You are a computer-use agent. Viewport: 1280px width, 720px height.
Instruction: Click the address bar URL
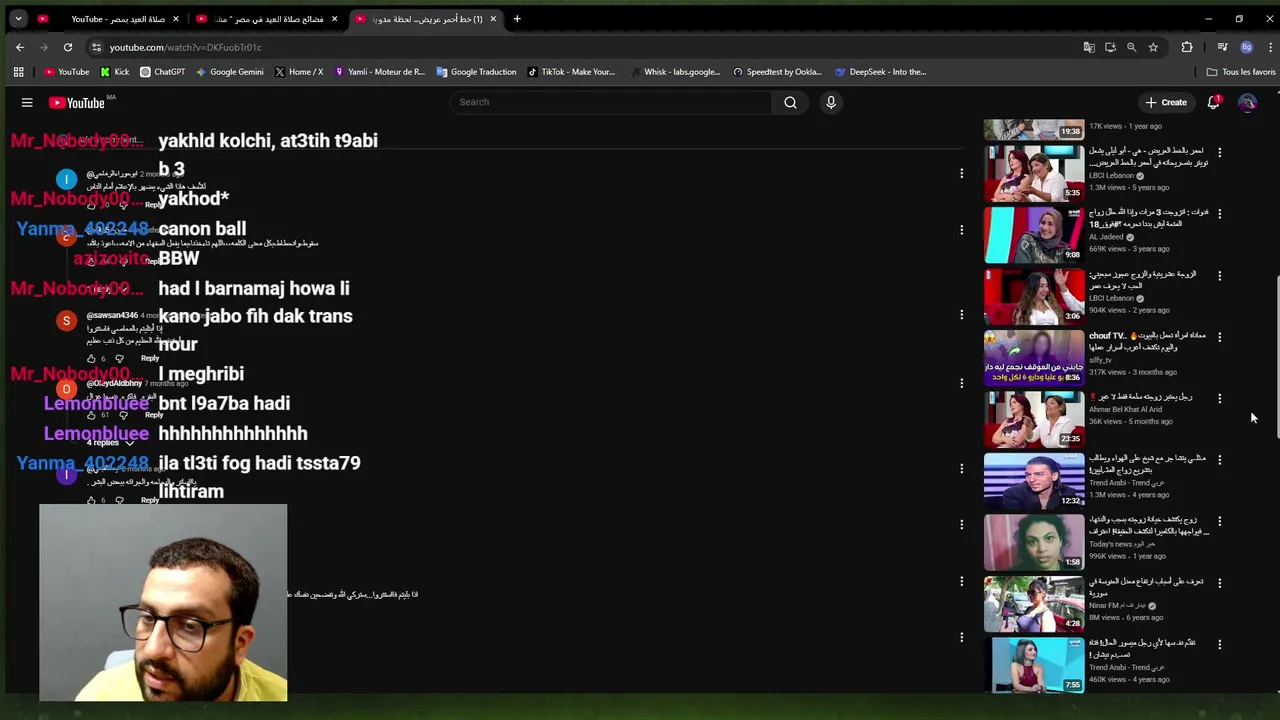[x=185, y=47]
